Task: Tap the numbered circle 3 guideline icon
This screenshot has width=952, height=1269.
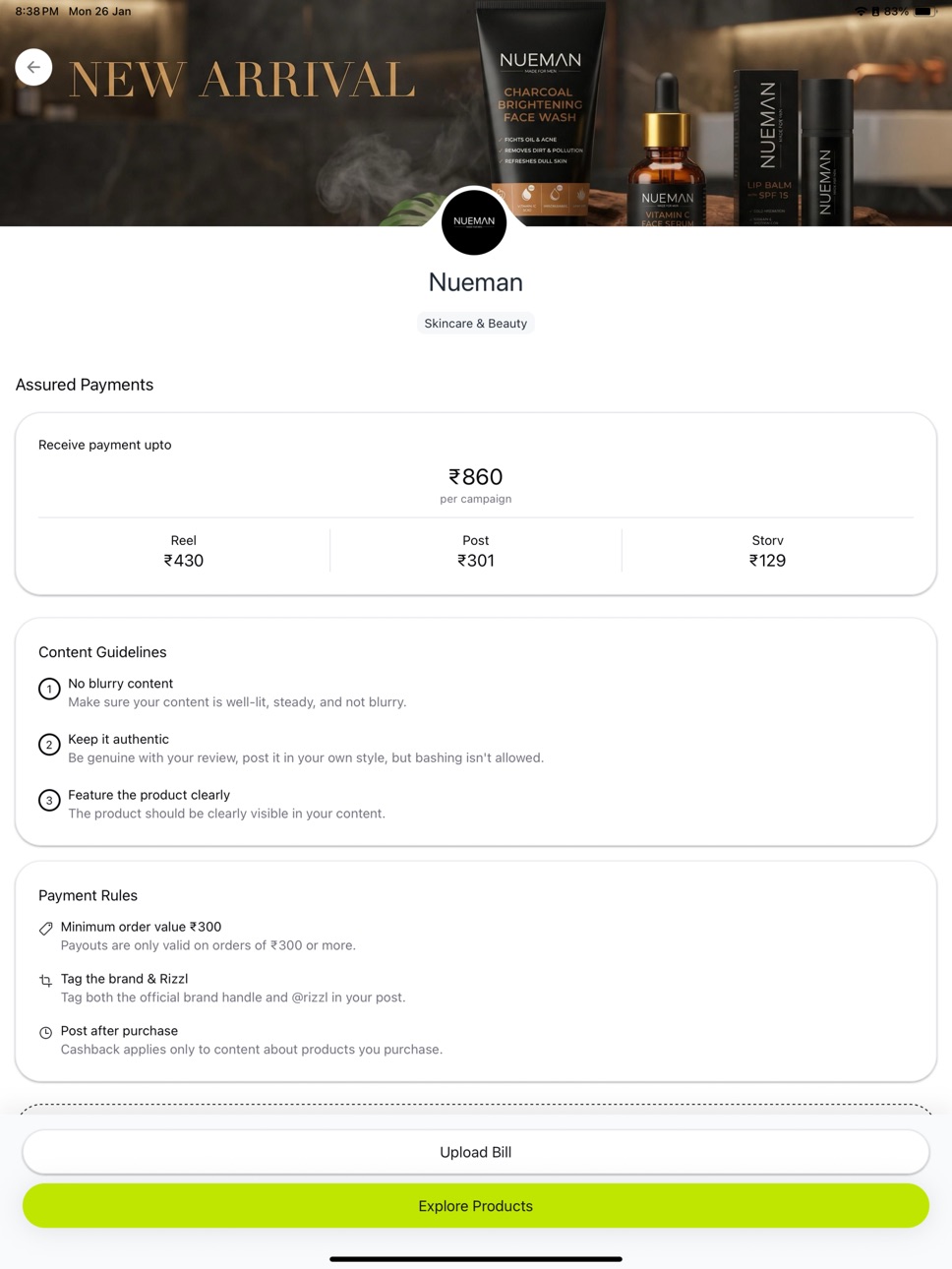Action: (x=49, y=801)
